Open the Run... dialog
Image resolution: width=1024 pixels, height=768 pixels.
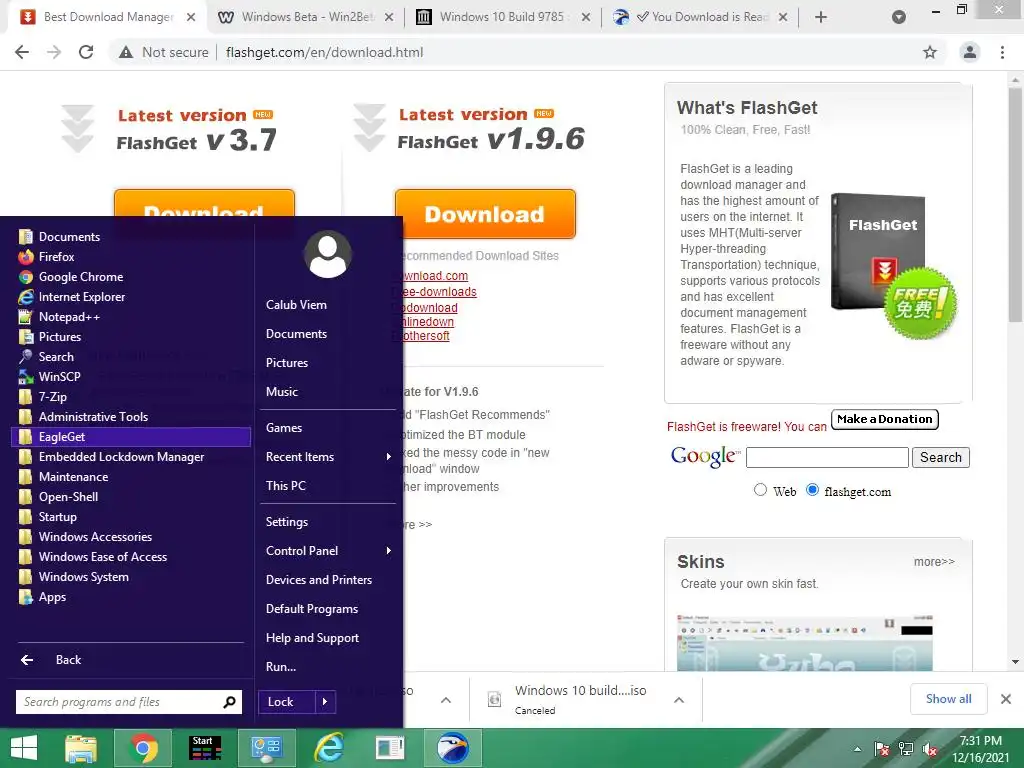(x=281, y=667)
